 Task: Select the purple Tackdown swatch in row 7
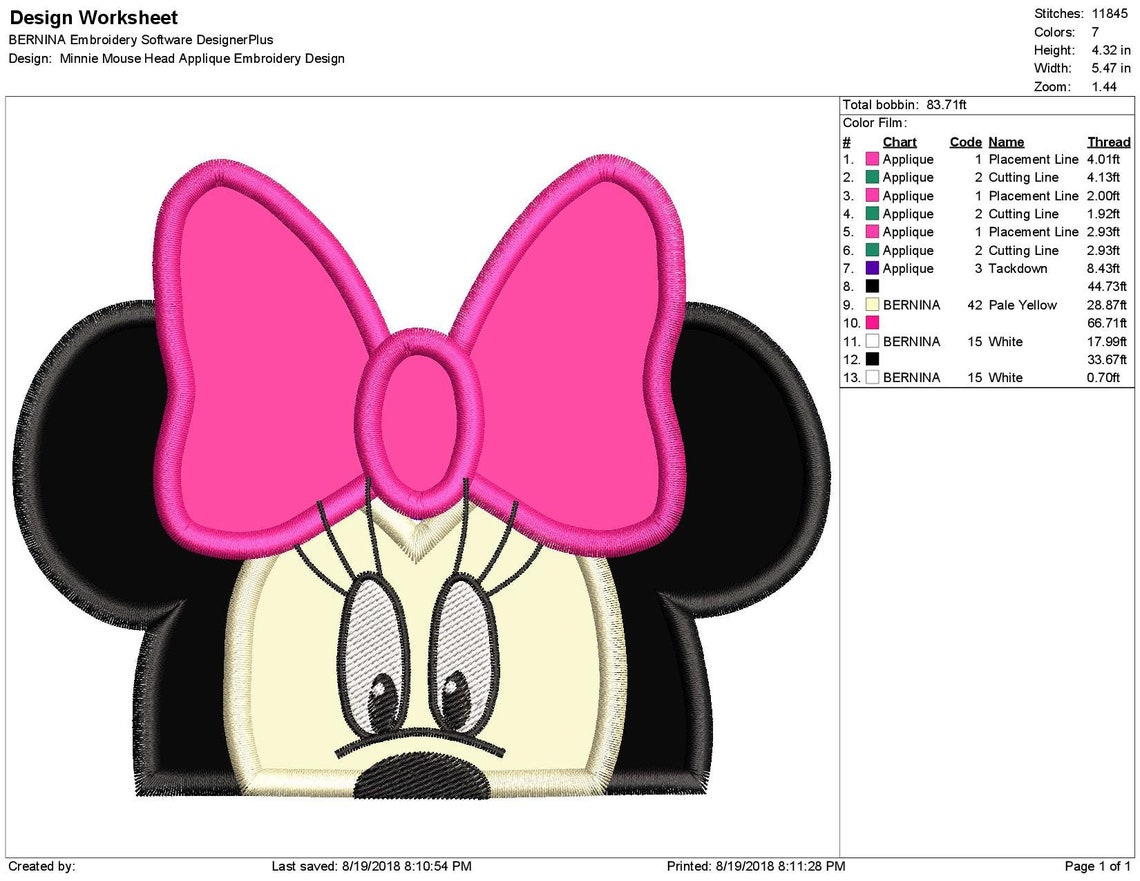coord(871,268)
